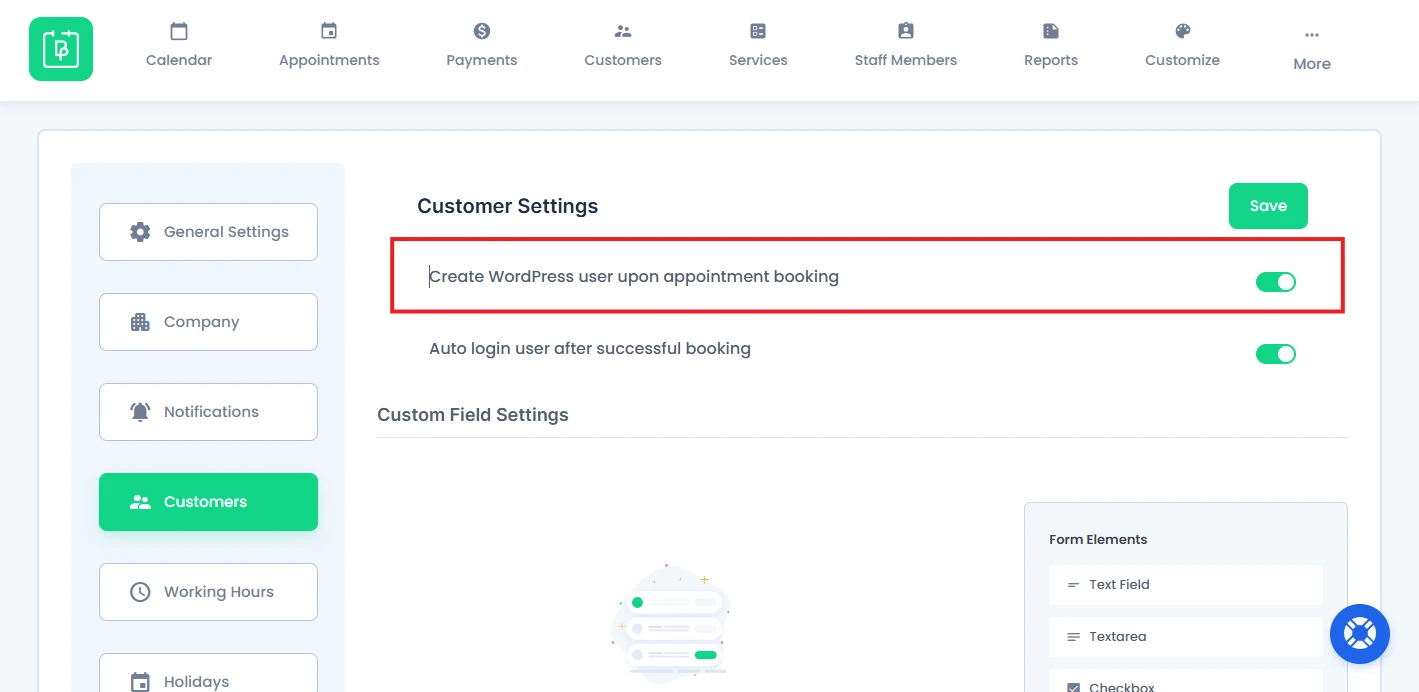
Task: Select the active Customers settings tab label
Action: 205,502
